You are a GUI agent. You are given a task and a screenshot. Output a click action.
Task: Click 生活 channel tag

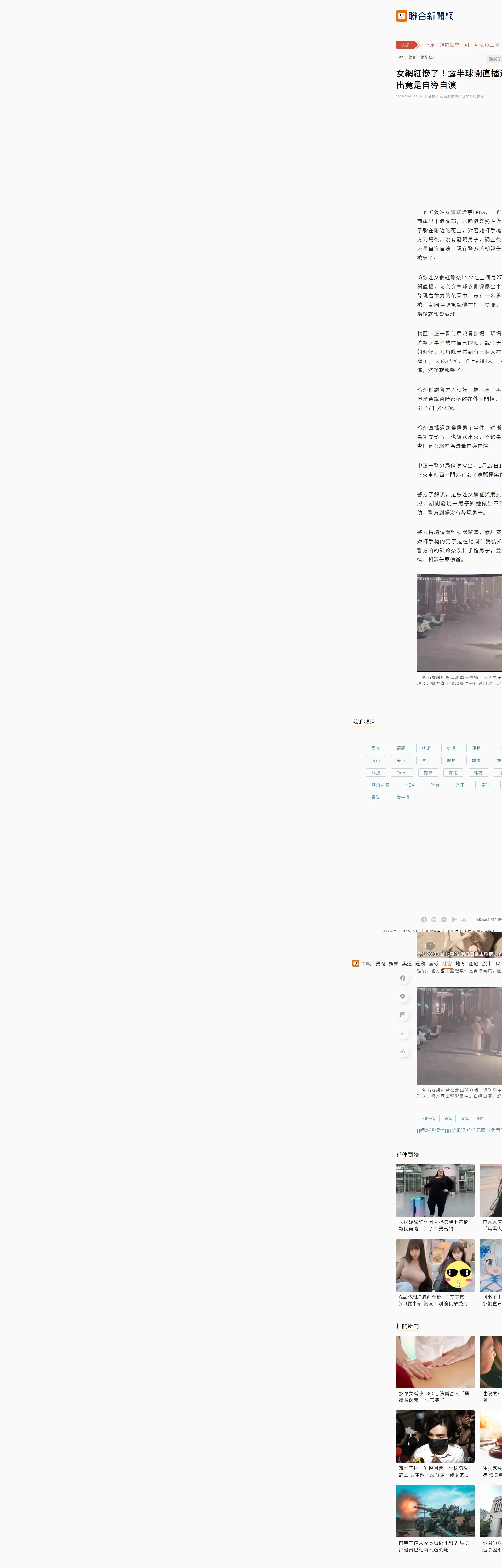click(426, 760)
